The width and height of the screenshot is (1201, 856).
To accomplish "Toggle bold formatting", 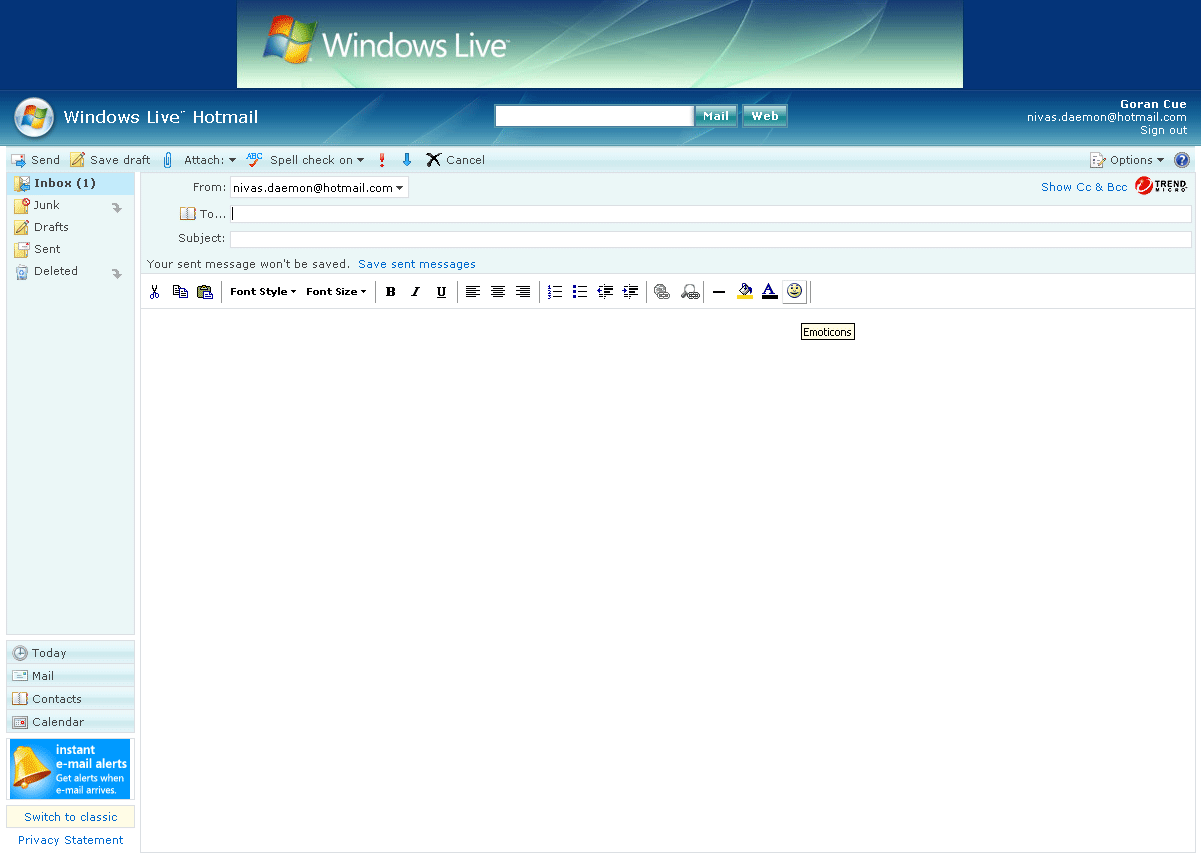I will click(x=391, y=292).
